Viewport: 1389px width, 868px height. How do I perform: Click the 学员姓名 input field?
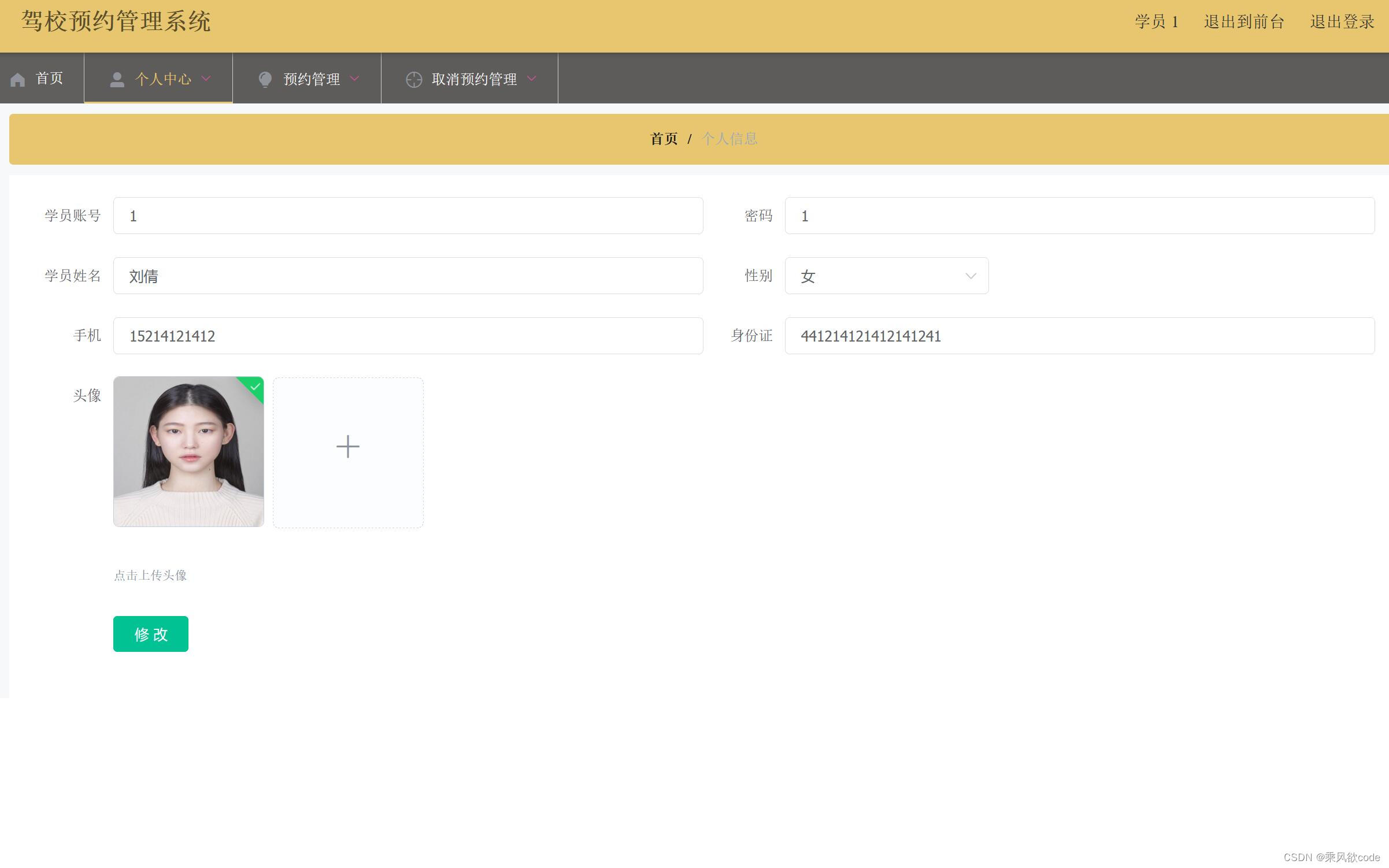(x=408, y=276)
